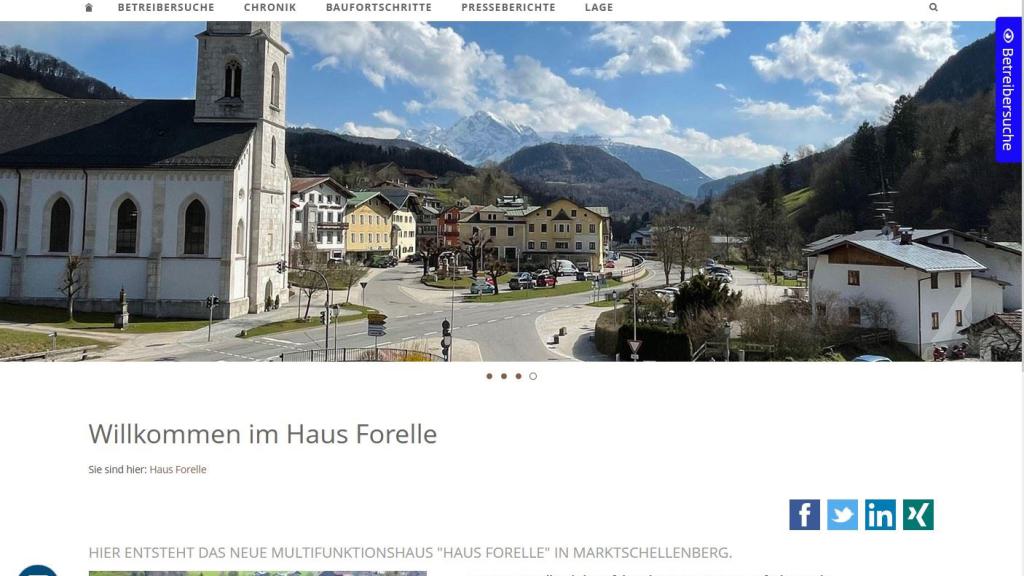Open Betreibersuche menu item
Viewport: 1024px width, 576px height.
[x=166, y=7]
